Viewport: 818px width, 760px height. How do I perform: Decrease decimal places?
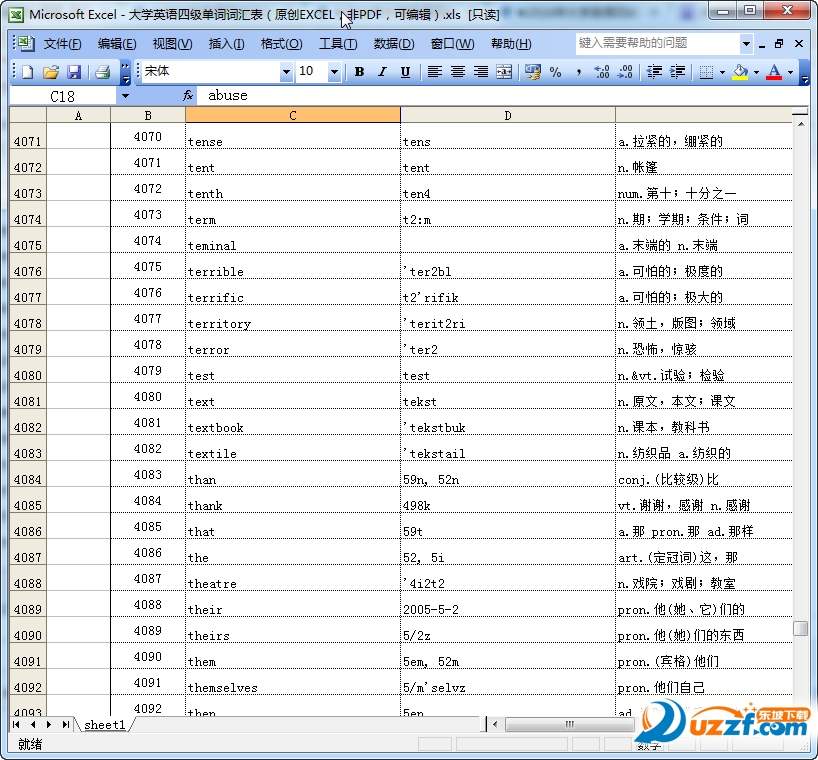[x=625, y=72]
